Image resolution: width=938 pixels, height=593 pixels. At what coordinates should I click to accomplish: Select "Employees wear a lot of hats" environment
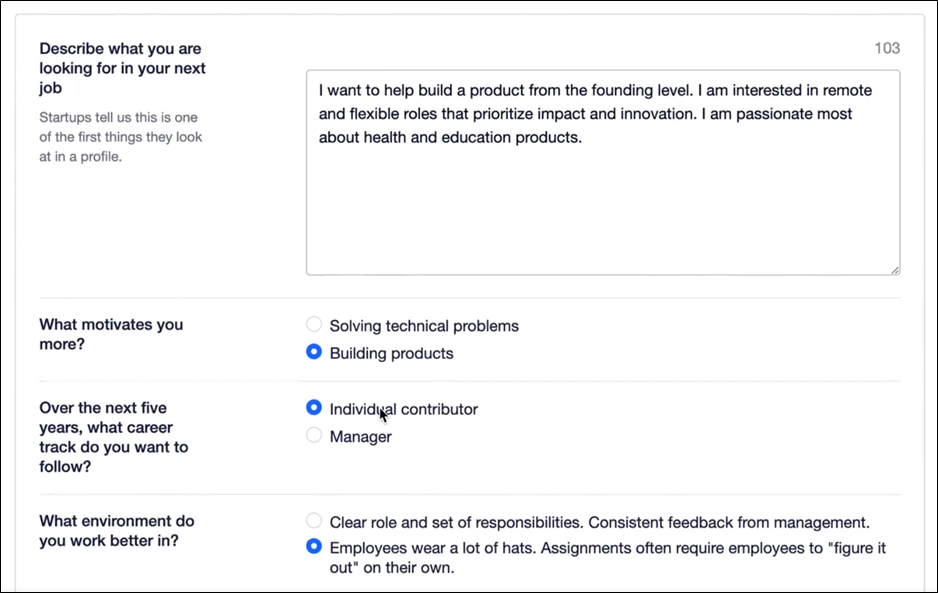click(x=314, y=547)
